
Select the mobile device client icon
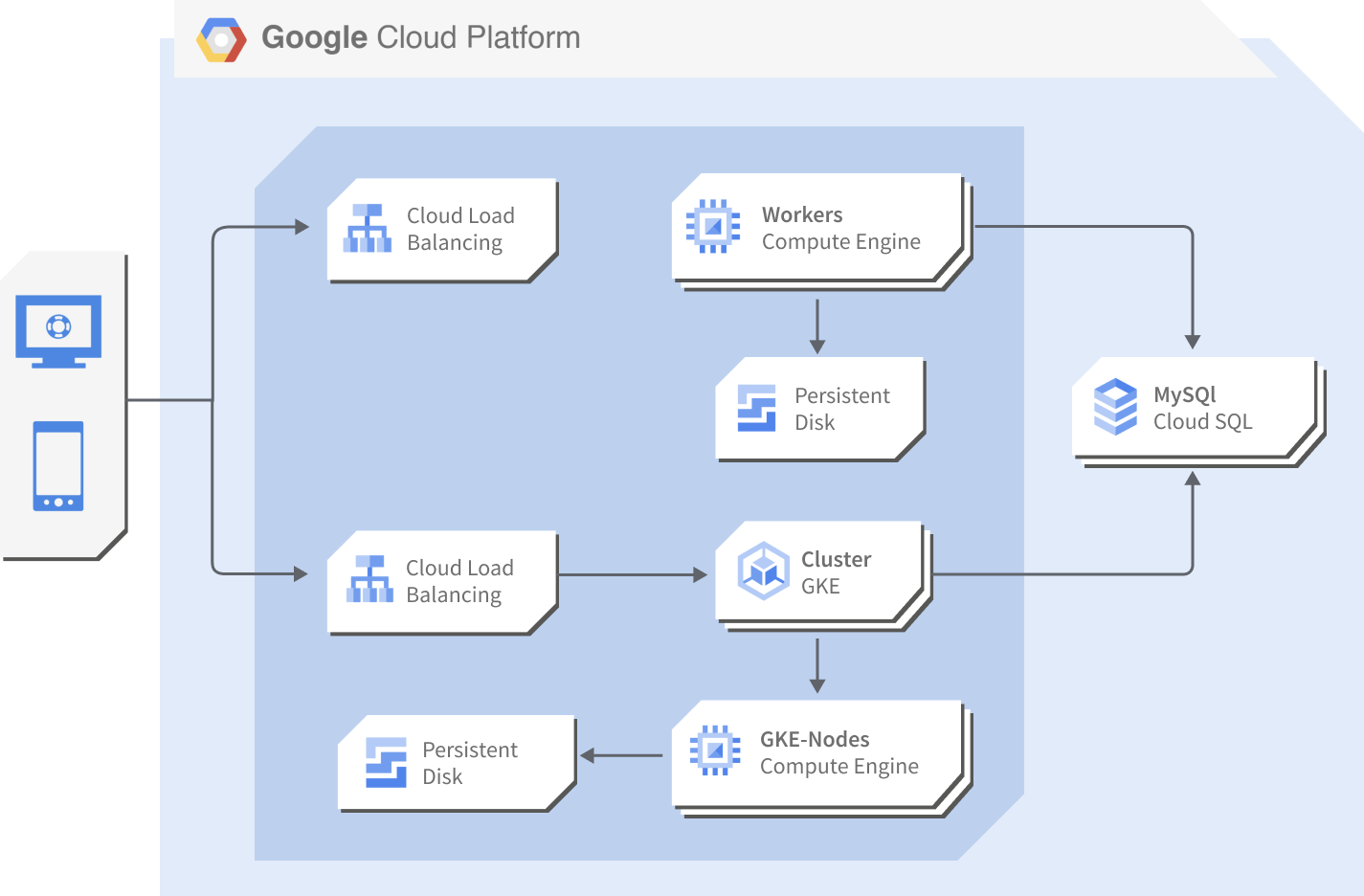58,466
